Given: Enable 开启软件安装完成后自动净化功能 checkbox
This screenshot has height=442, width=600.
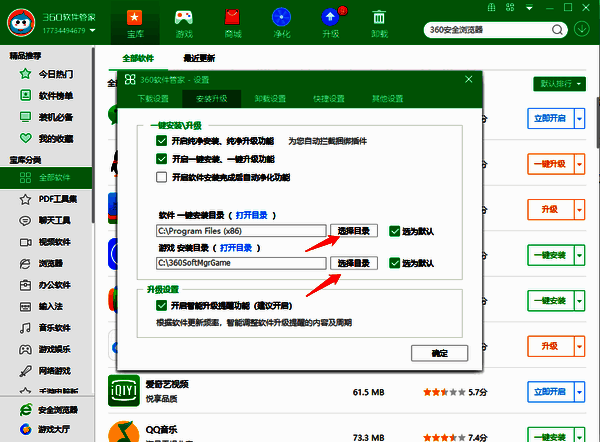Looking at the screenshot, I should 161,177.
